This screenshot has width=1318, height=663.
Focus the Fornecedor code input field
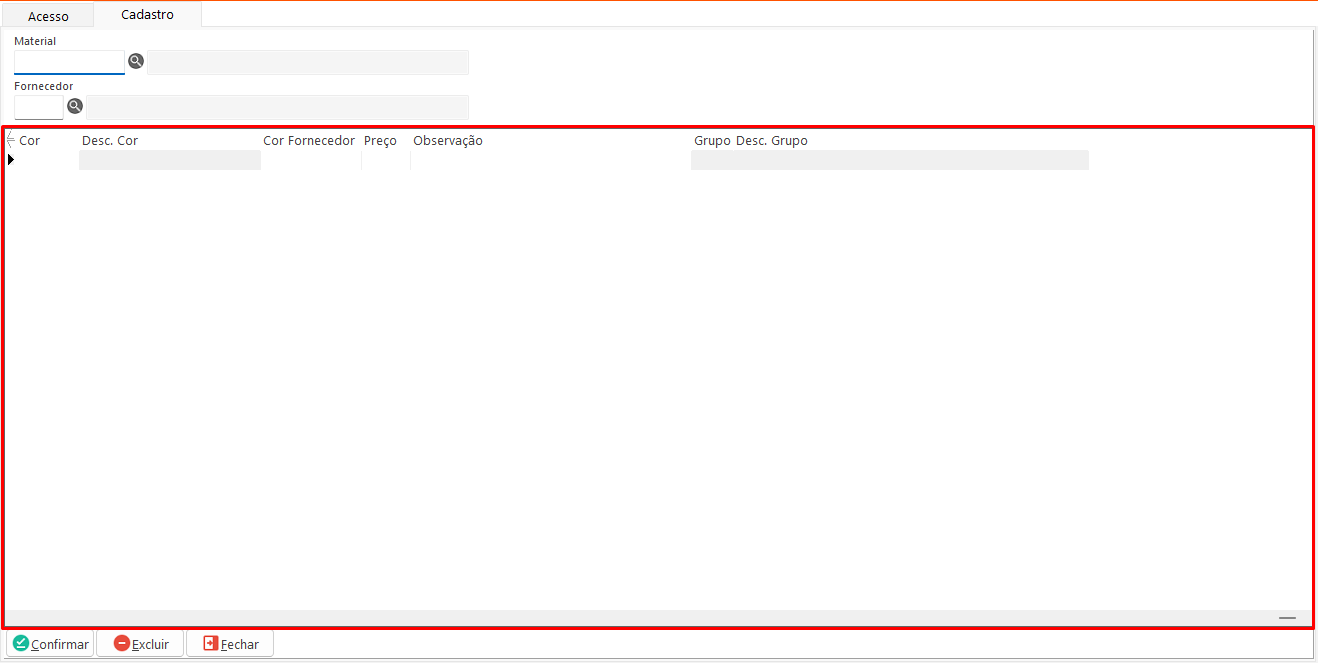point(39,107)
